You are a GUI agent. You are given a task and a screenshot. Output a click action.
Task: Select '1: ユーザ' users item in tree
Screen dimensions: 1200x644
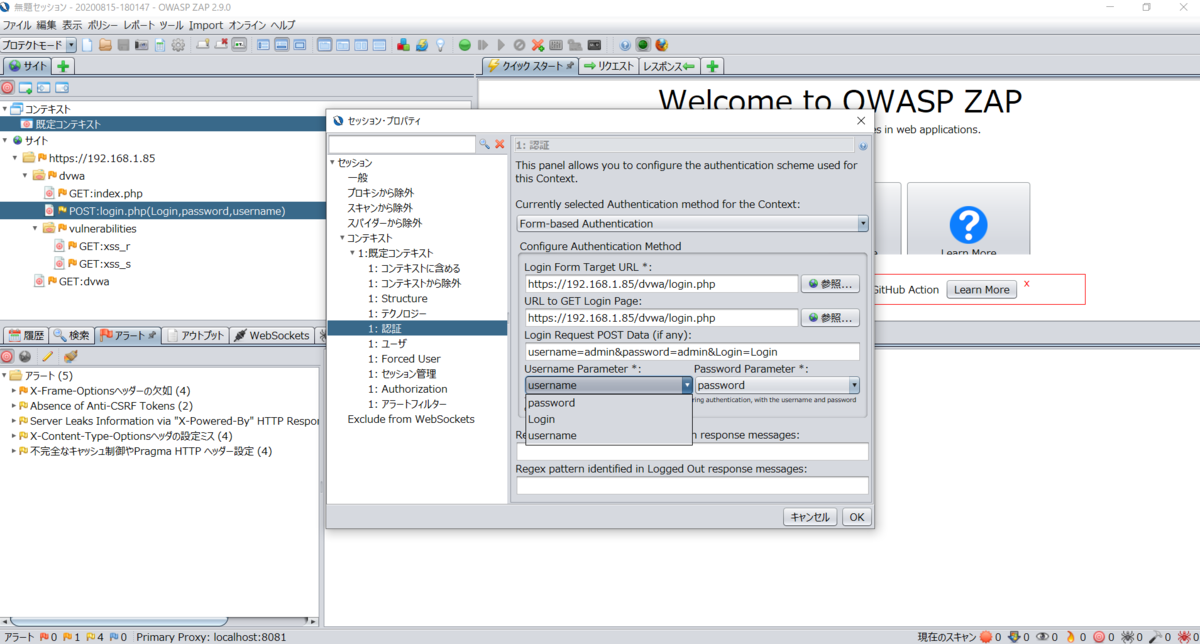(388, 343)
